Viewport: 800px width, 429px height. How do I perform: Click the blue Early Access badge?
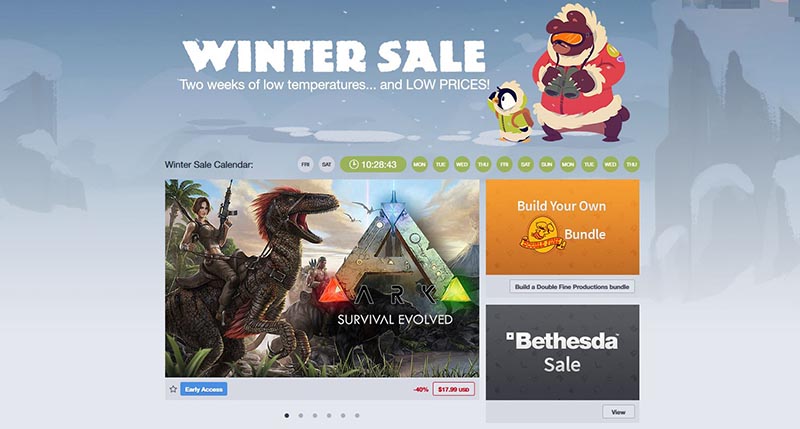[x=204, y=389]
